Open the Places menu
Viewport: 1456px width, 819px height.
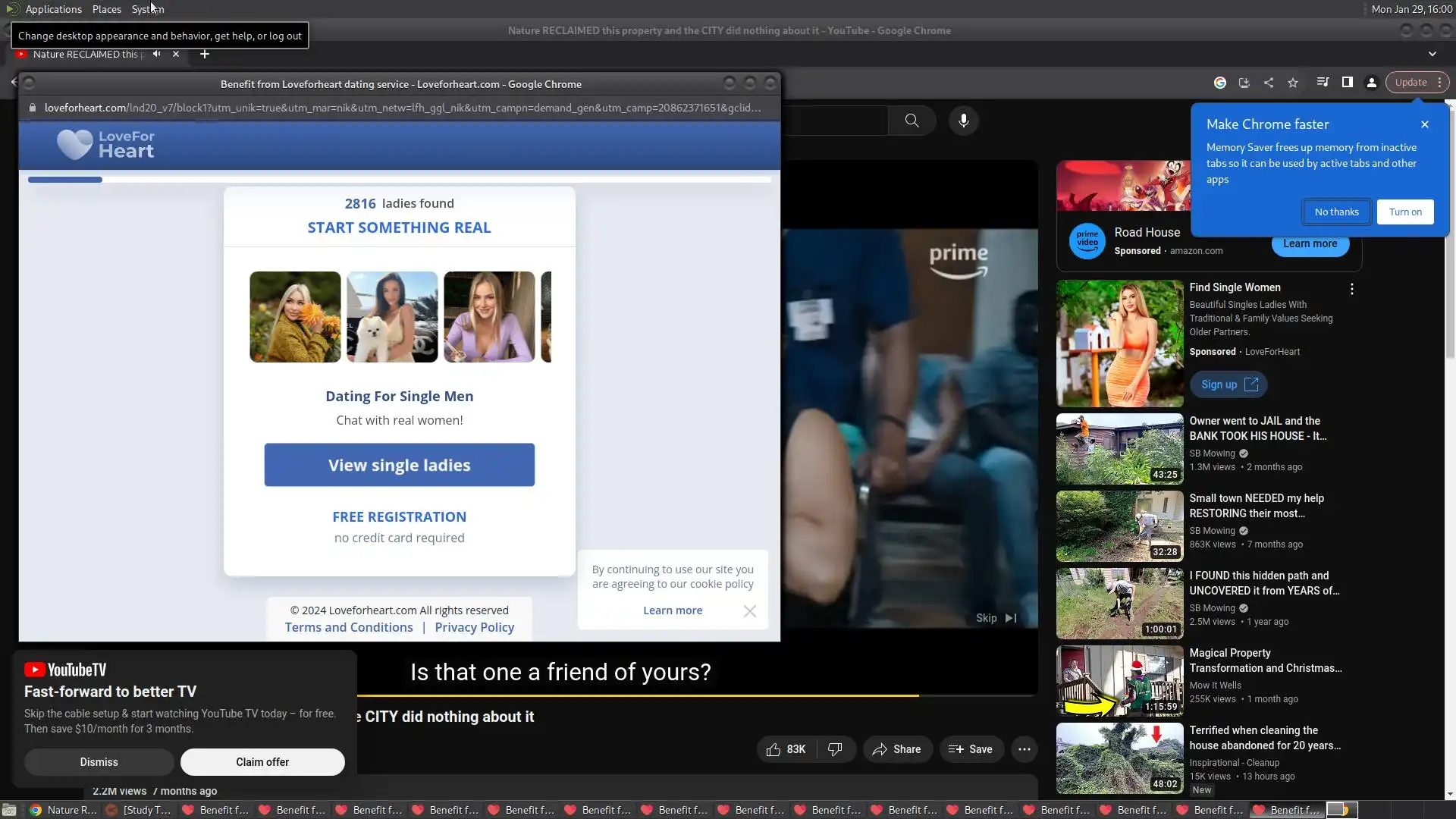[x=106, y=9]
